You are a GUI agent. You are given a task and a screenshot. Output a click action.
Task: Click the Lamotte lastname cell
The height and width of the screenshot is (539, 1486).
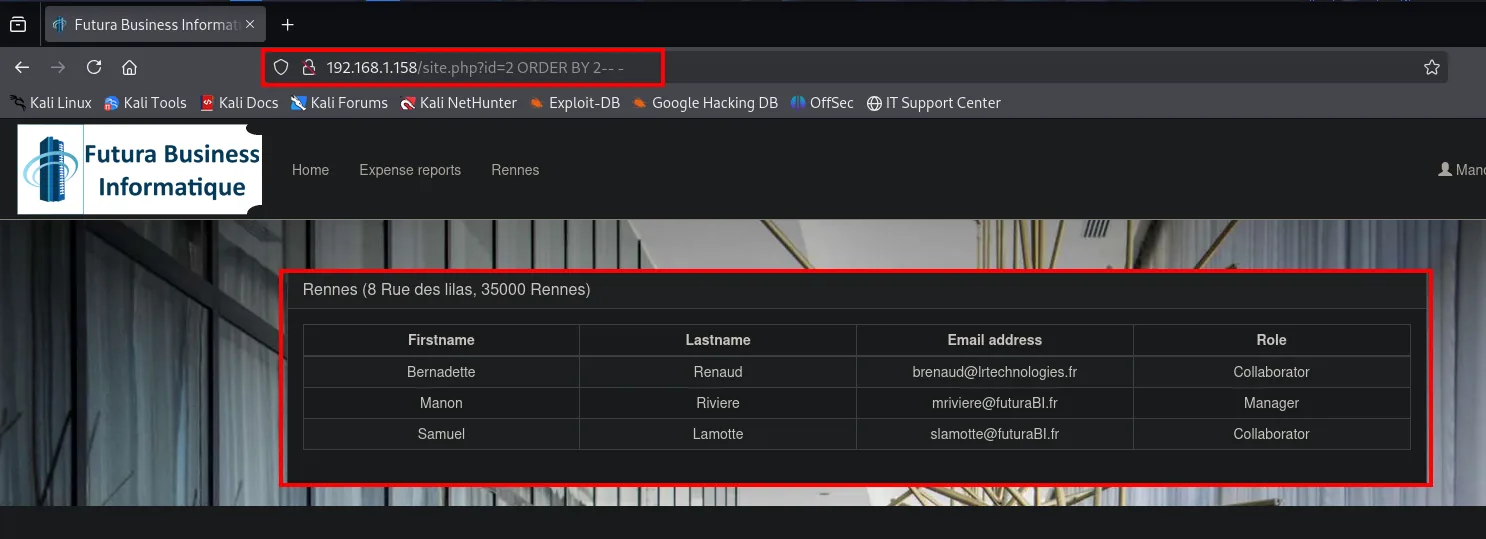coord(718,434)
